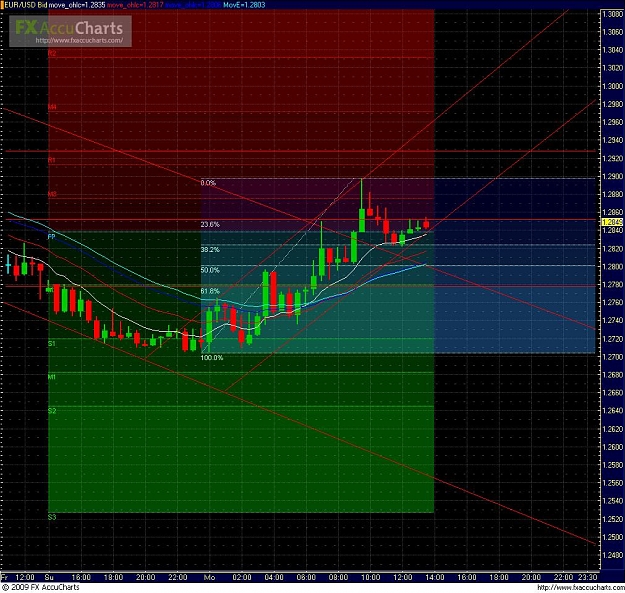Click 1.2500 on the price axis
Image resolution: width=625 pixels, height=593 pixels.
[612, 537]
